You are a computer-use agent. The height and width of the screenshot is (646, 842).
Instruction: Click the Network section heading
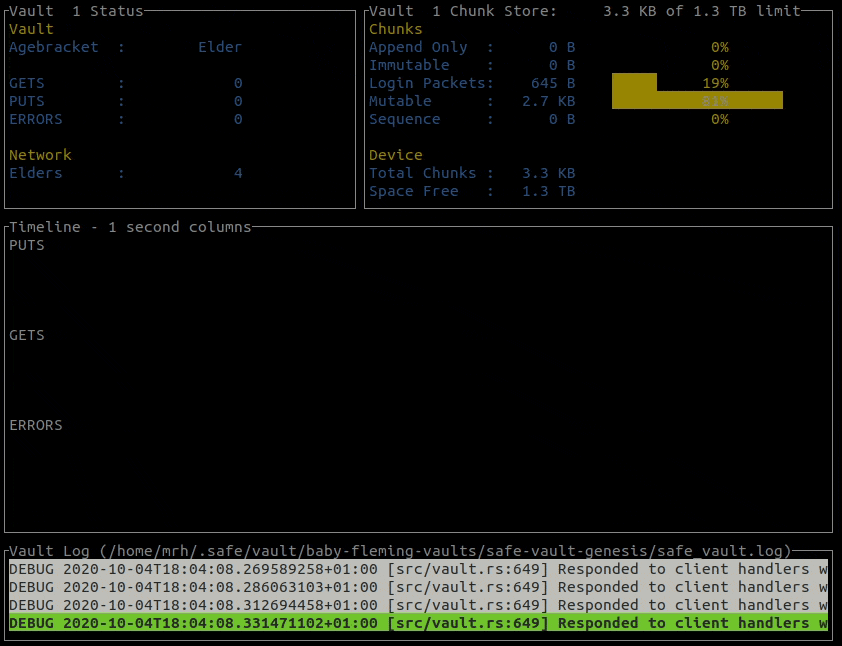pyautogui.click(x=40, y=155)
